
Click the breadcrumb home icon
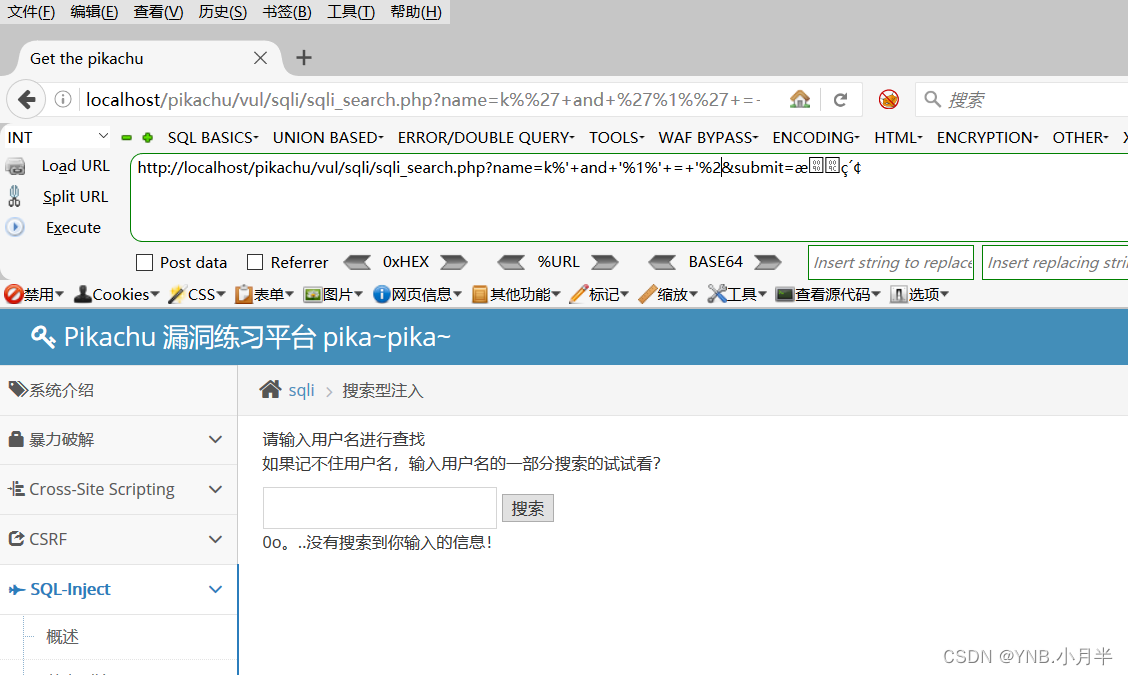coord(270,389)
